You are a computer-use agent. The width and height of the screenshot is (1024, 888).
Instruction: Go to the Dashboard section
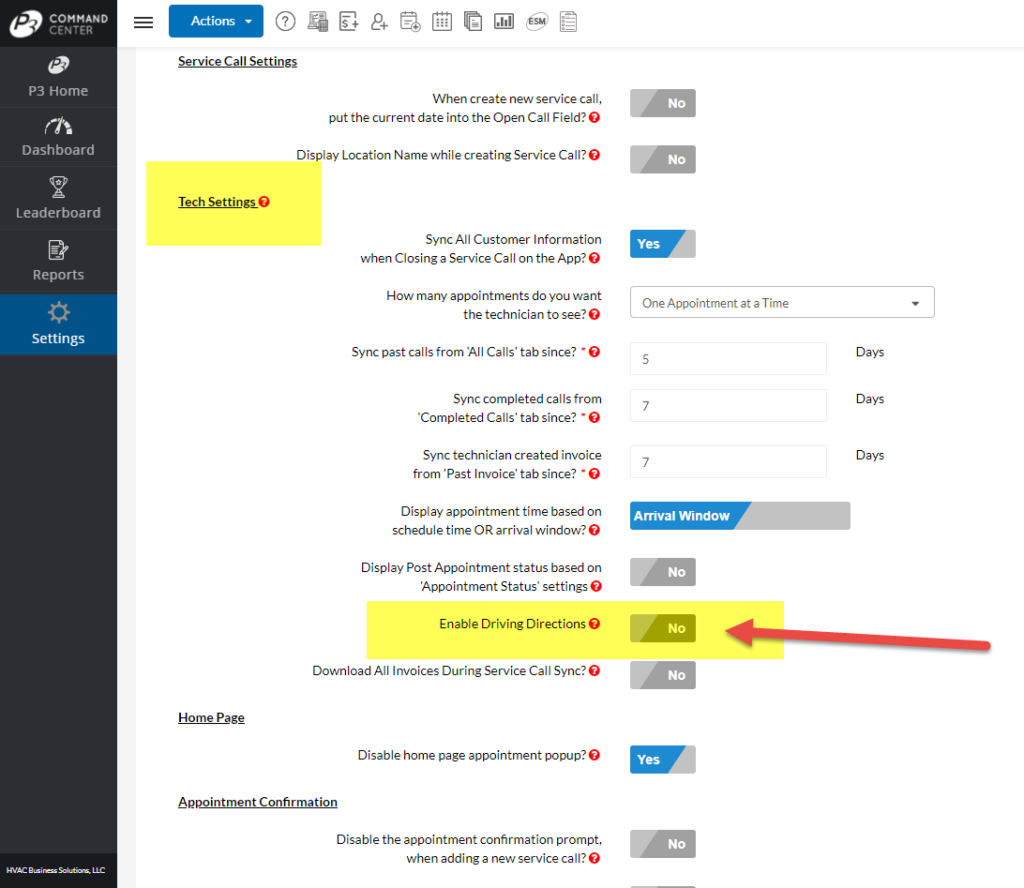(x=58, y=137)
